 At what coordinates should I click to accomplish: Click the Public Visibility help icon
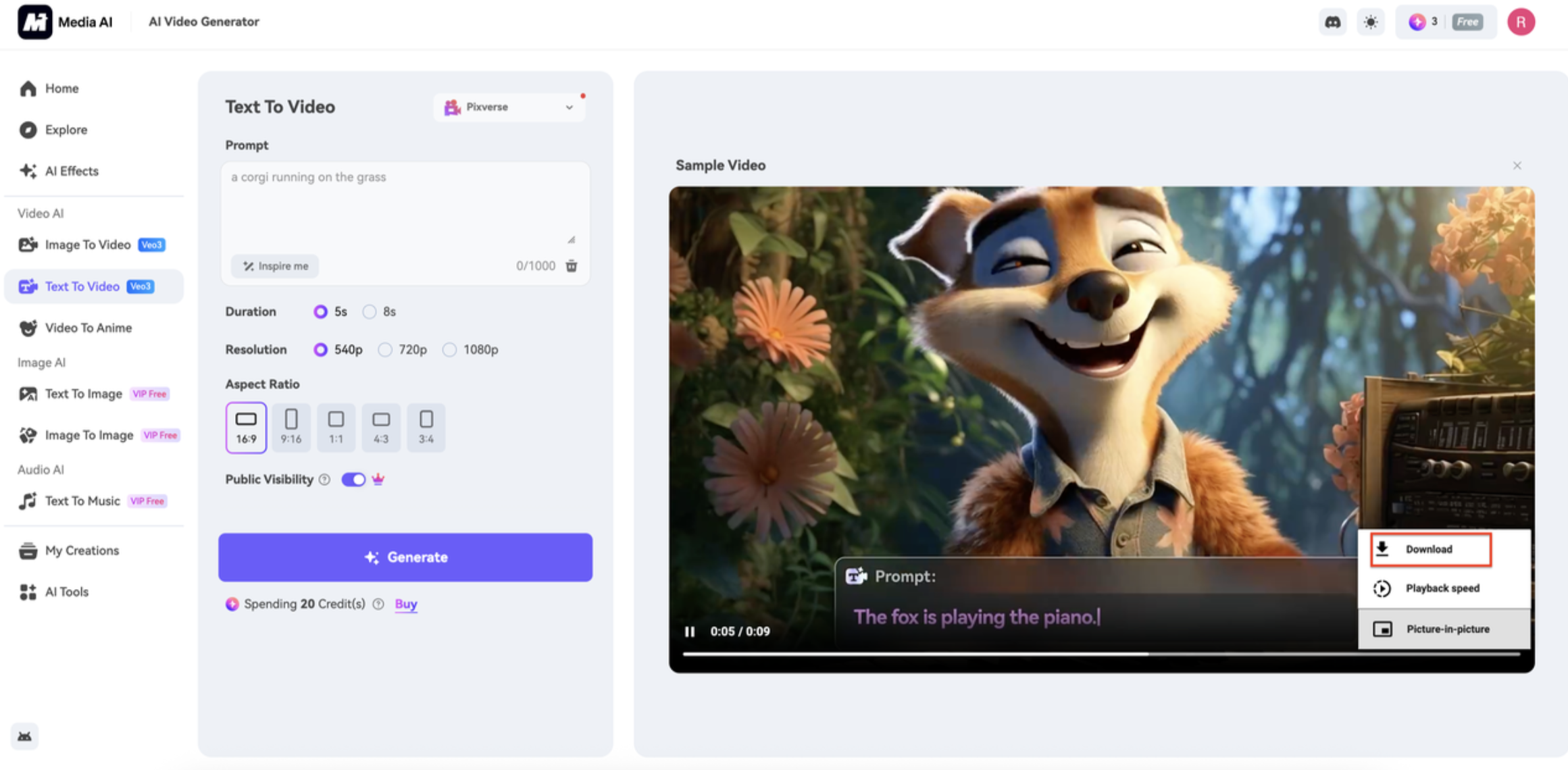click(325, 480)
